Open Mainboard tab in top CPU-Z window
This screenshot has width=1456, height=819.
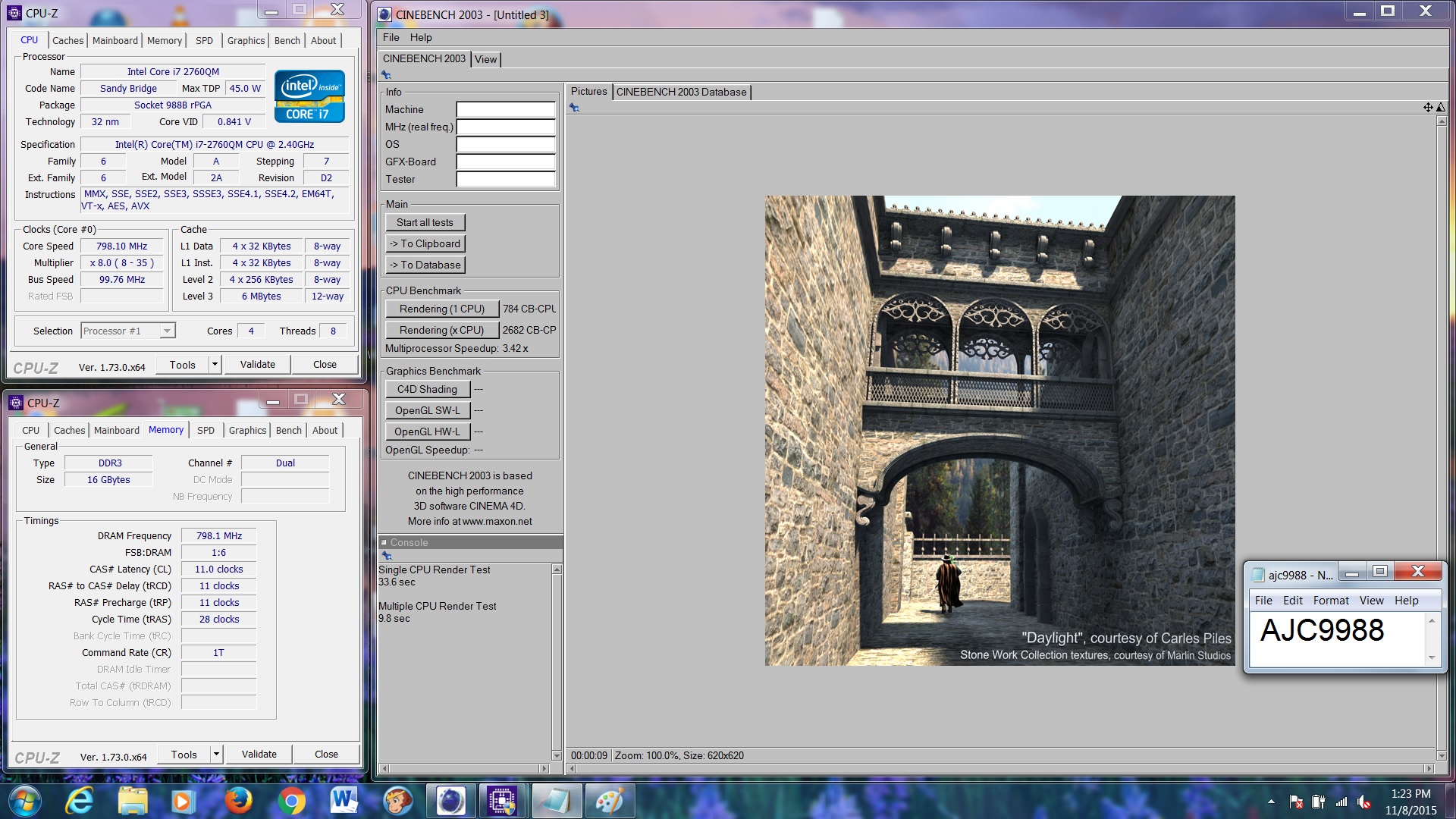(x=115, y=41)
